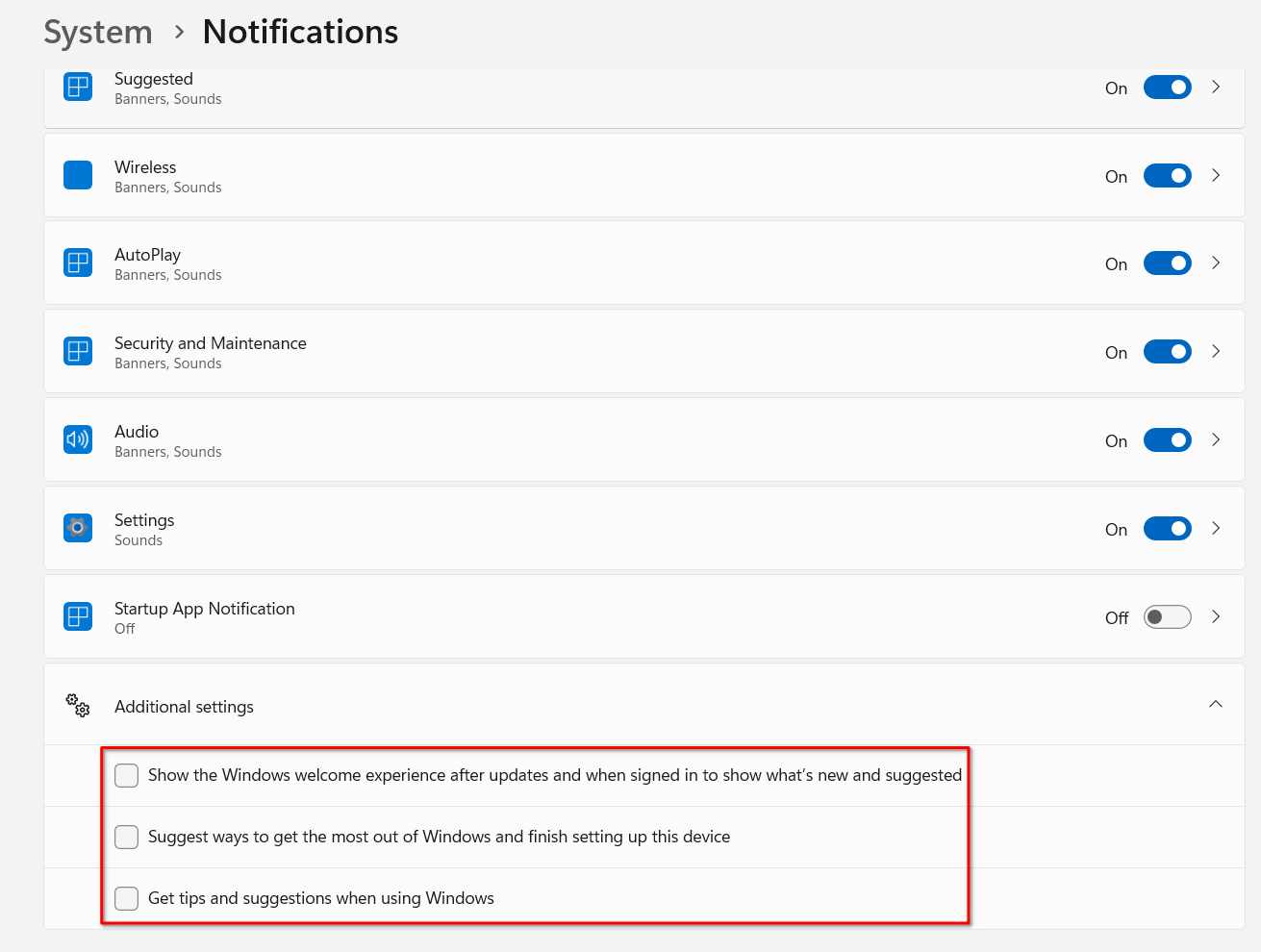The height and width of the screenshot is (952, 1261).
Task: Click the Suggested app icon
Action: pyautogui.click(x=78, y=88)
